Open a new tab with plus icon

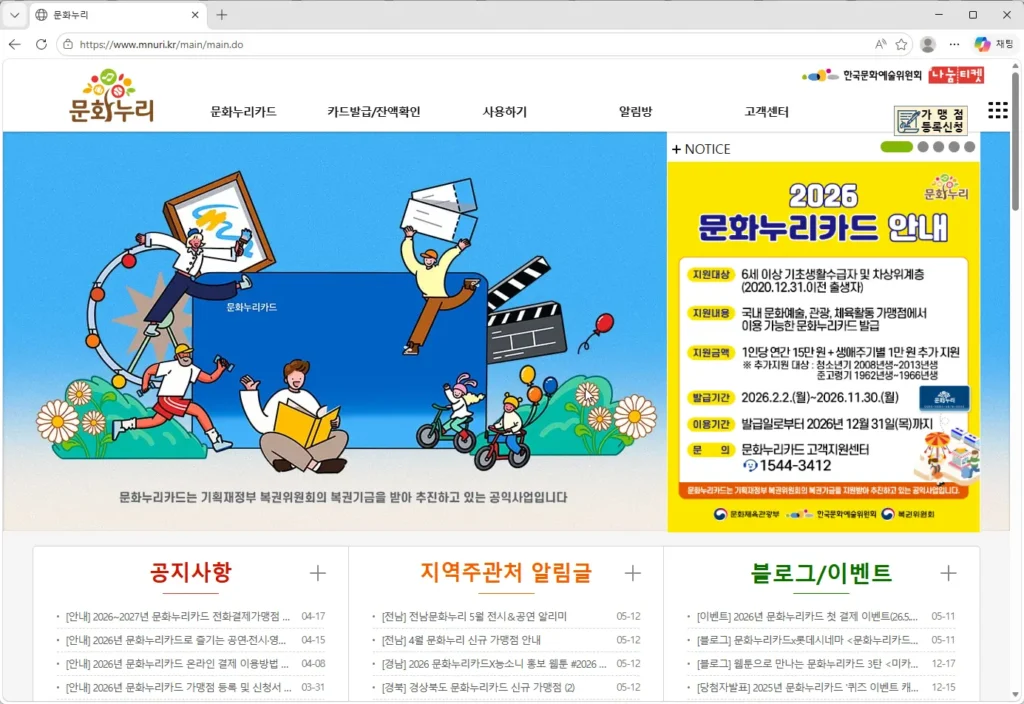click(x=221, y=14)
